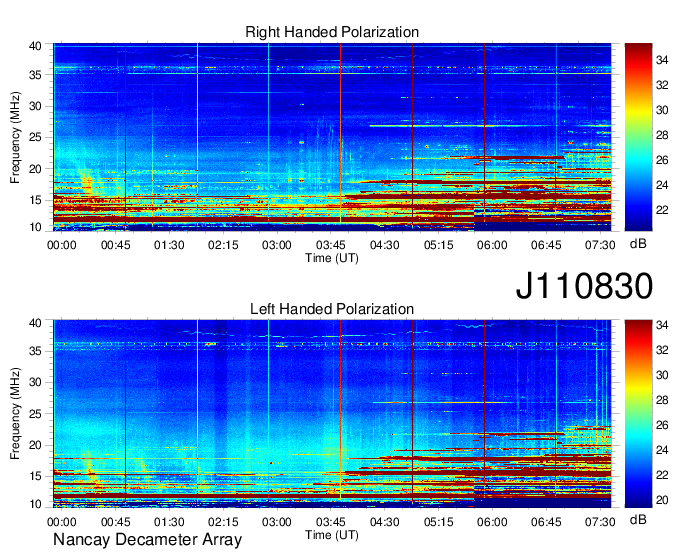Click the "dB" label of Left Handed color bar

coord(638,519)
